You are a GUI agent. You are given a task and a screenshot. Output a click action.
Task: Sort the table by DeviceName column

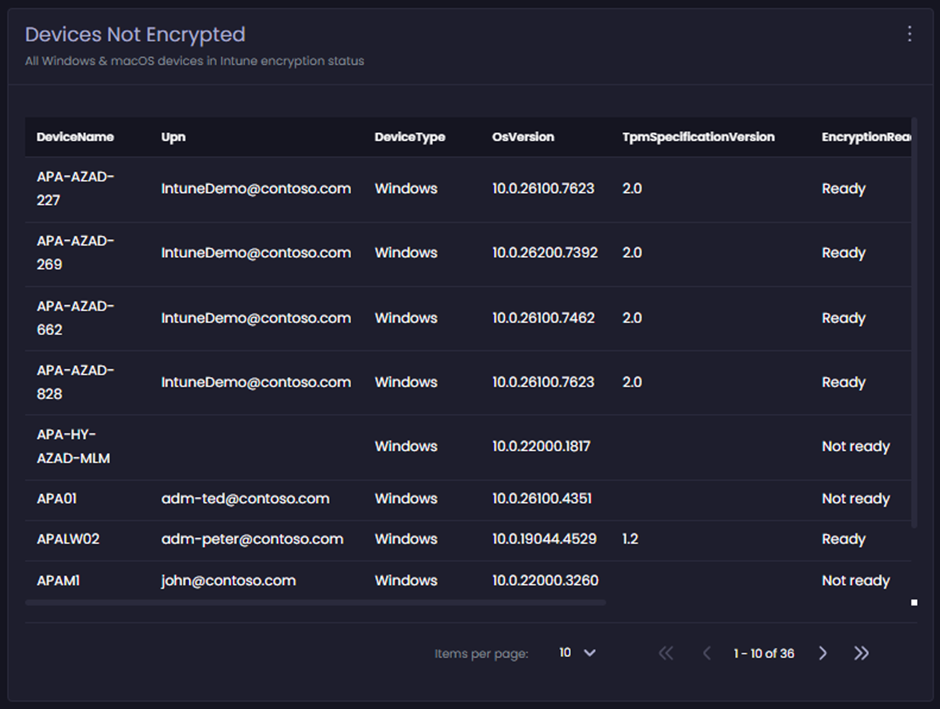coord(74,137)
